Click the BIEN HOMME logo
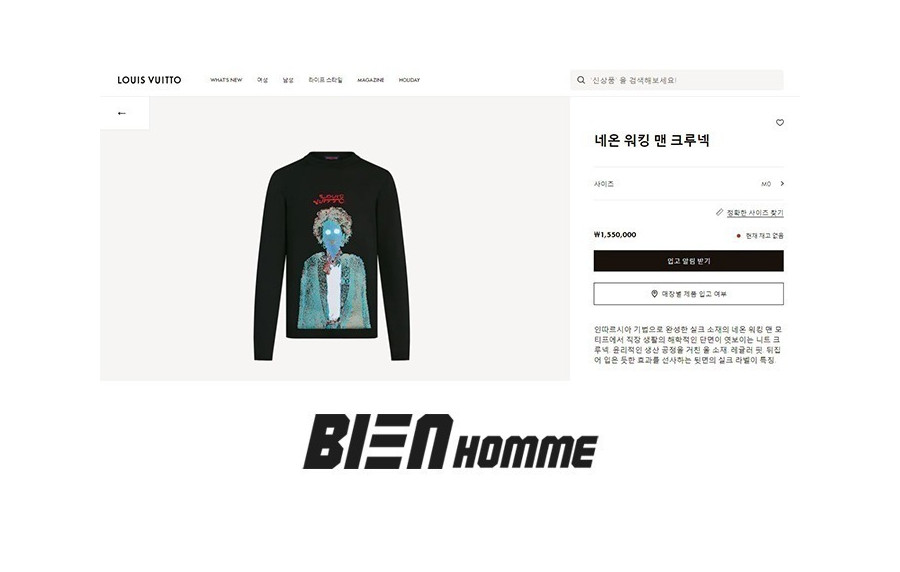This screenshot has width=900, height=572. pos(451,442)
